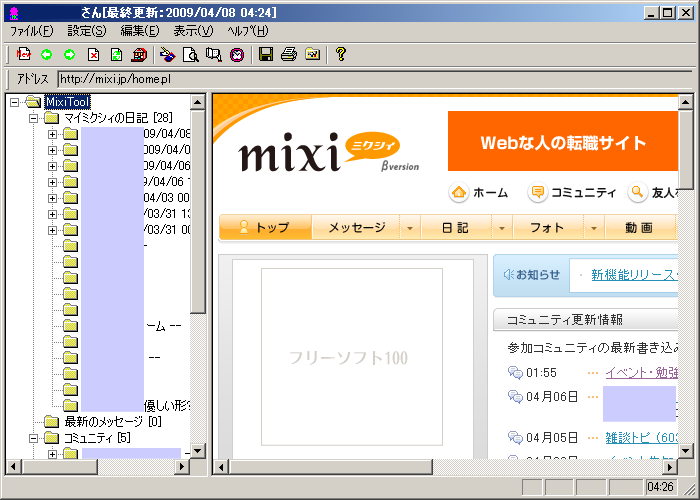Click the address field with mixi.jp URL
This screenshot has height=500, width=700.
(375, 79)
